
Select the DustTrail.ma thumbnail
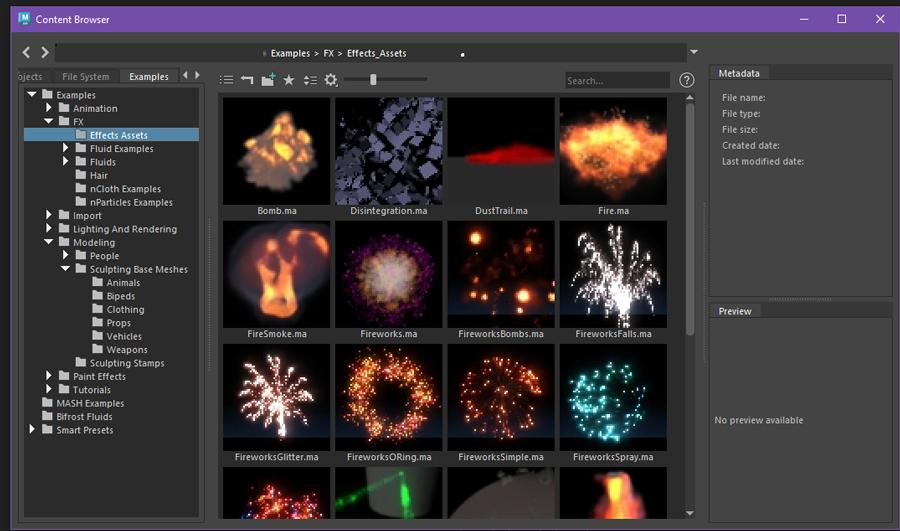click(x=501, y=151)
